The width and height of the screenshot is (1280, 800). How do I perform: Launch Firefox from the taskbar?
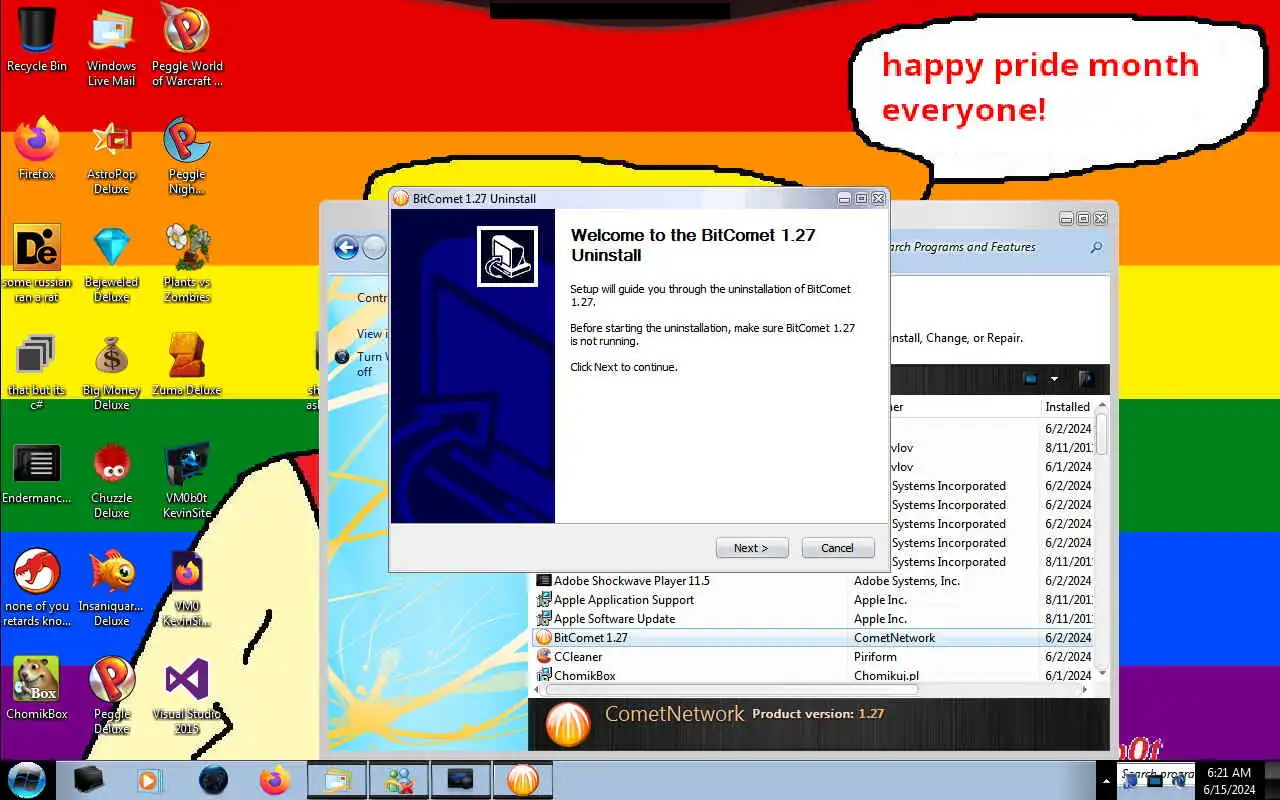pos(274,780)
